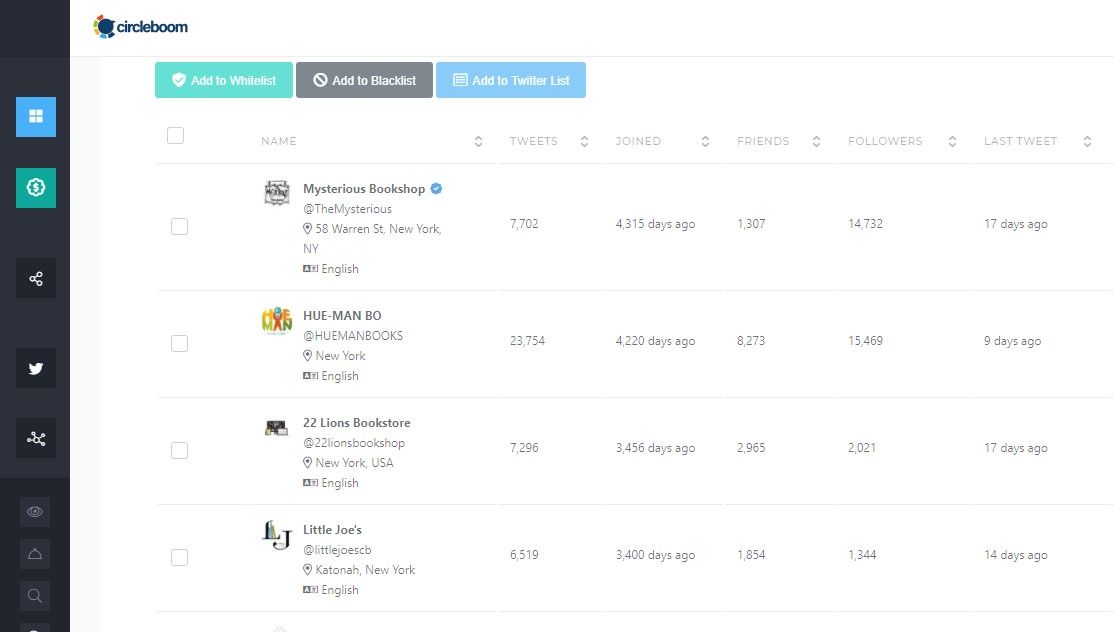
Task: Tick the select-all checkbox in table header
Action: (x=175, y=136)
